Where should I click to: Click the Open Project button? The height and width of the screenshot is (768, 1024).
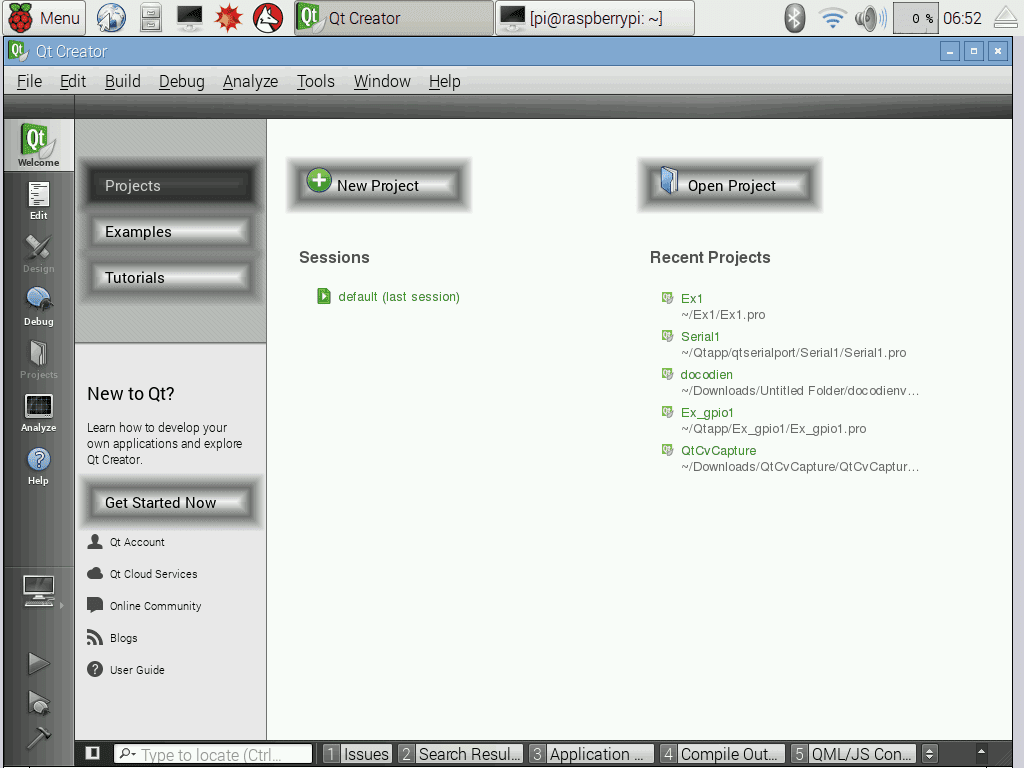[730, 185]
